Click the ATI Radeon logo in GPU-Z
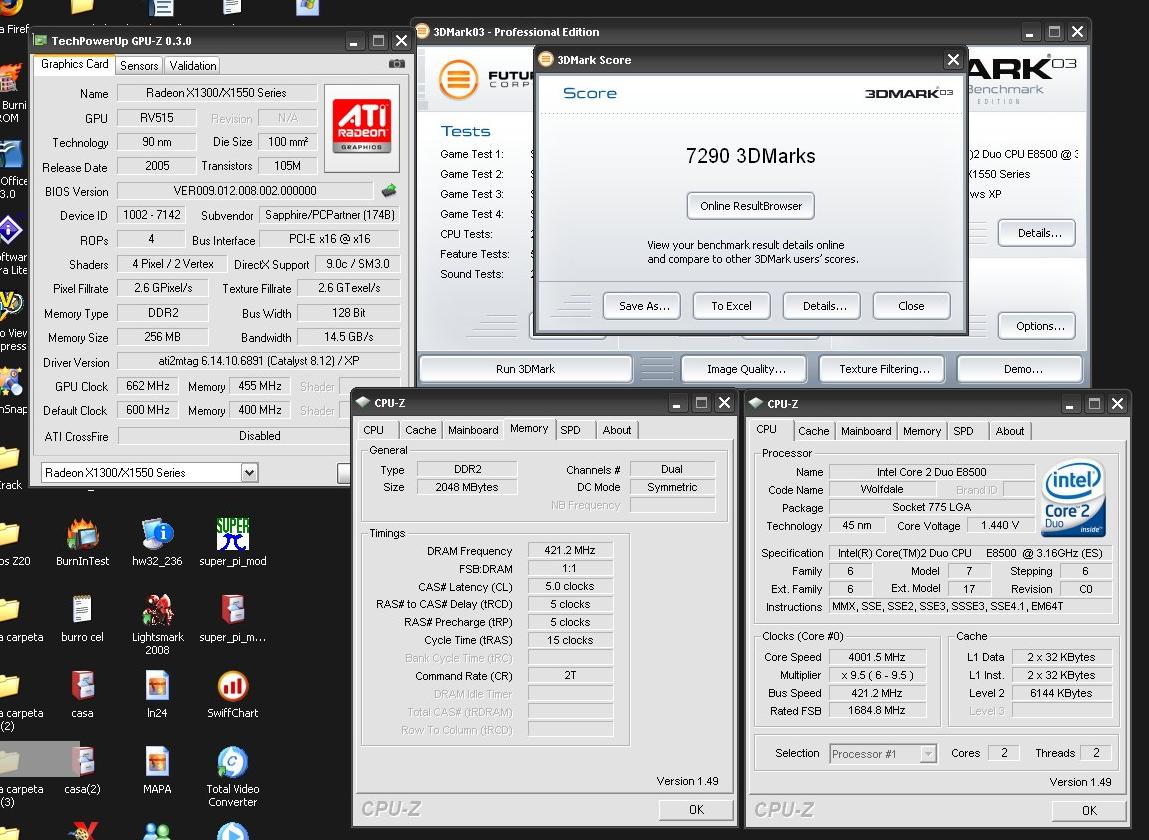Viewport: 1149px width, 840px height. click(x=362, y=128)
